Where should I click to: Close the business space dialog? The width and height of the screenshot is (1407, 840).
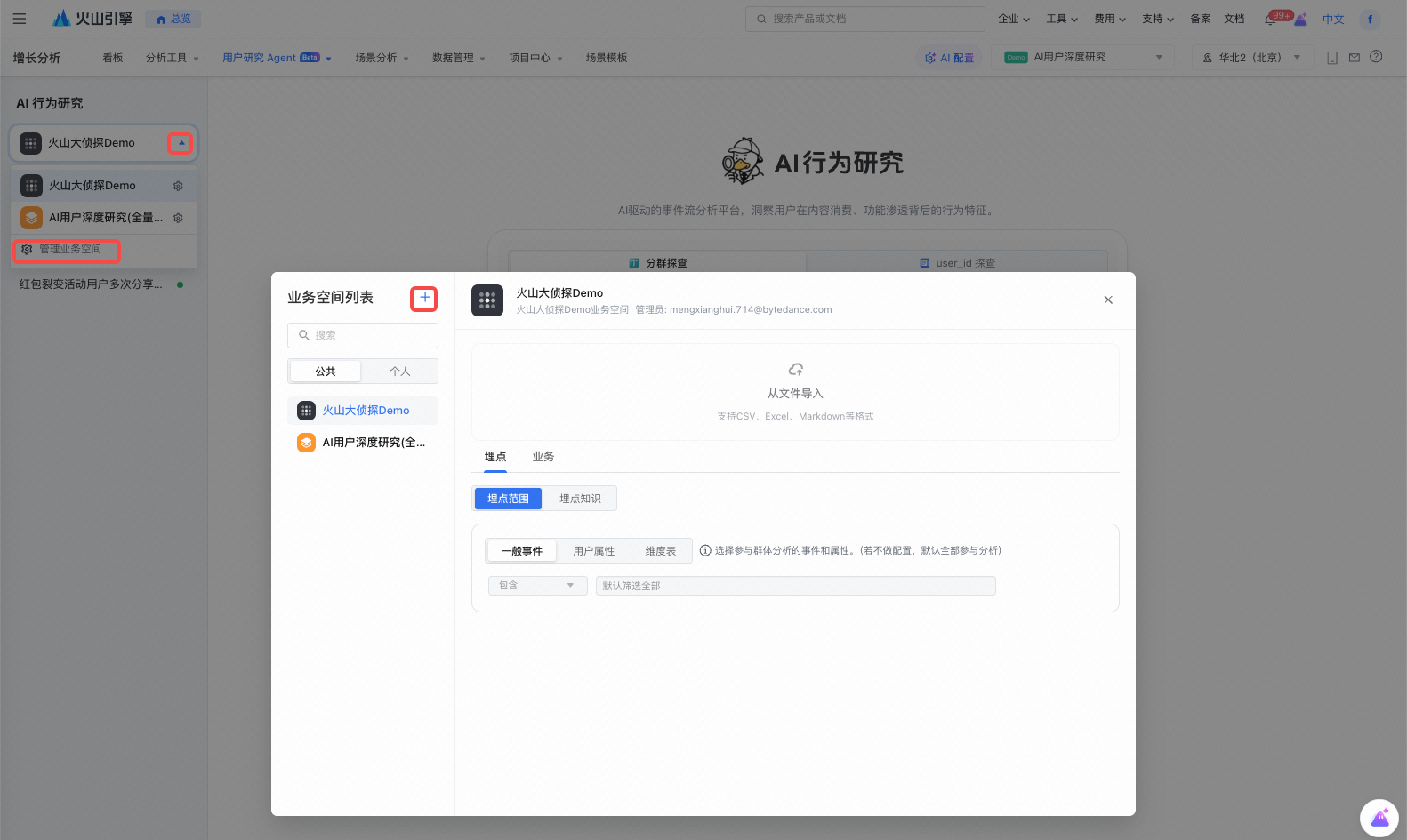click(1108, 300)
